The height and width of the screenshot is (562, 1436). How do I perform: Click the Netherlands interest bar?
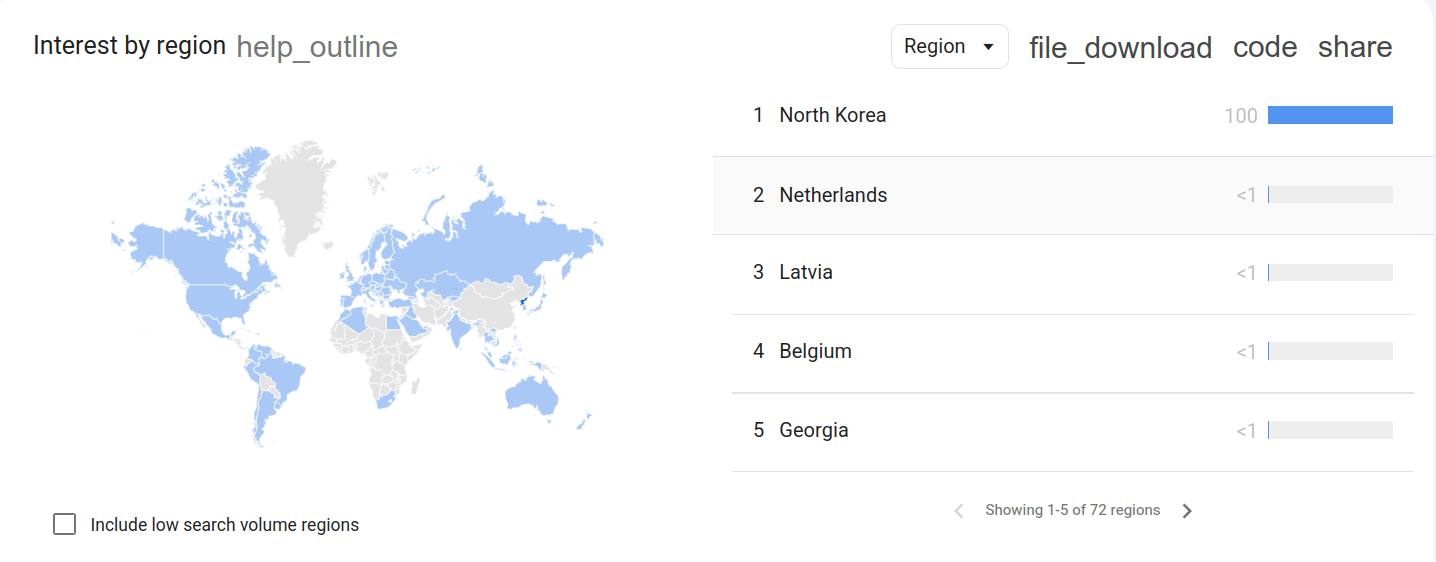[1330, 195]
